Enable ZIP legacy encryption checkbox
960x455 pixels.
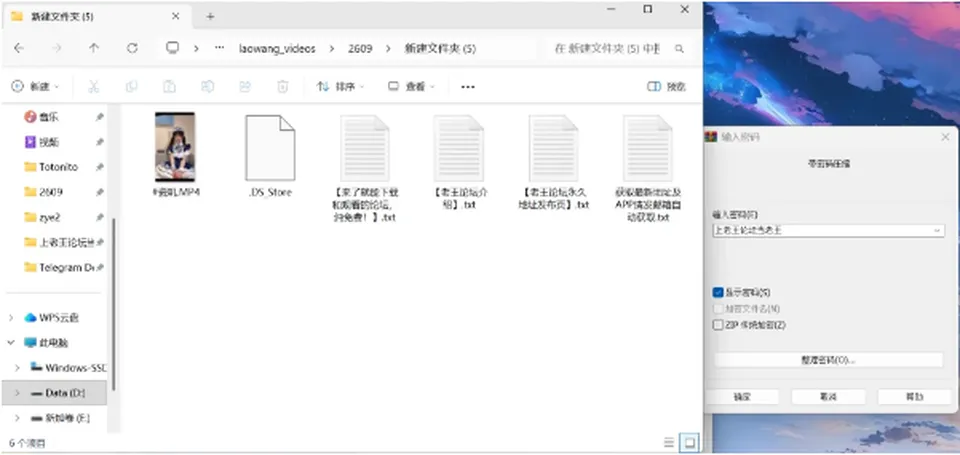coord(718,325)
